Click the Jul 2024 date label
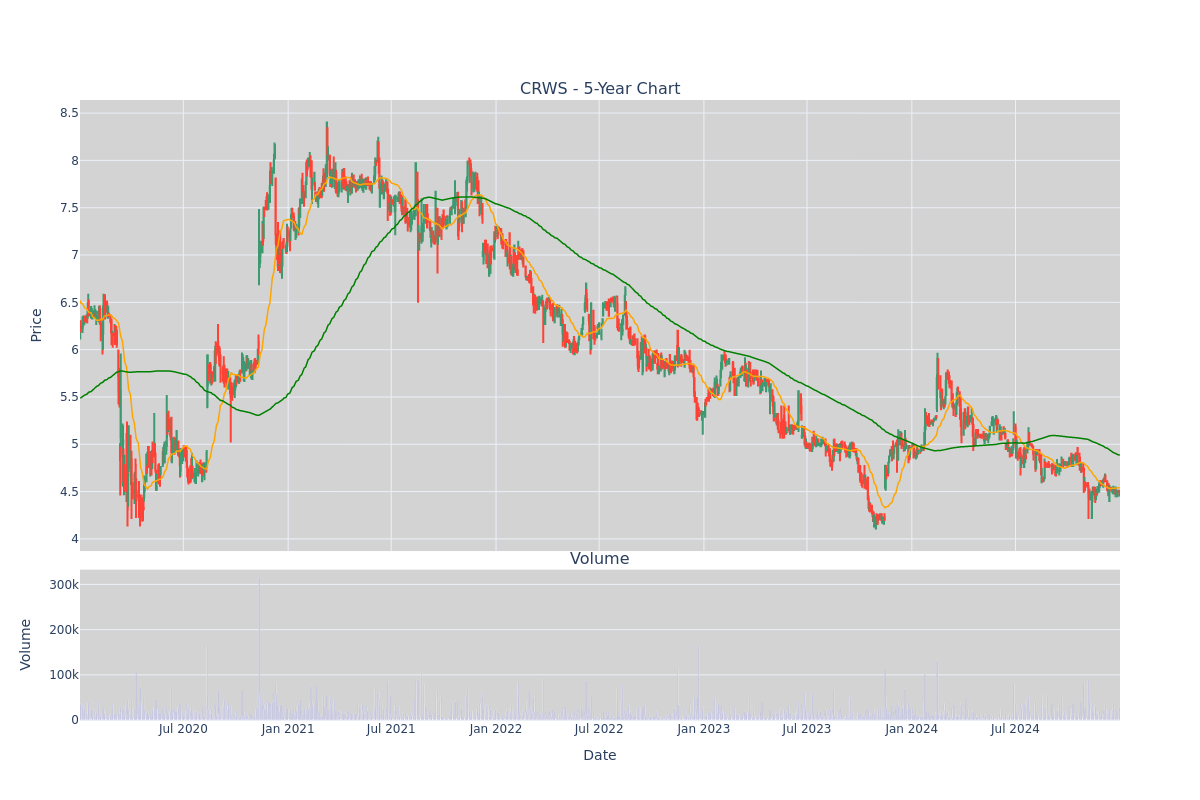 [1015, 729]
